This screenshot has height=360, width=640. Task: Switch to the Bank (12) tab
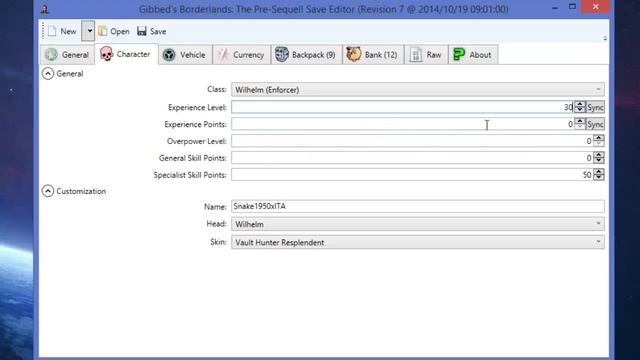coord(373,55)
